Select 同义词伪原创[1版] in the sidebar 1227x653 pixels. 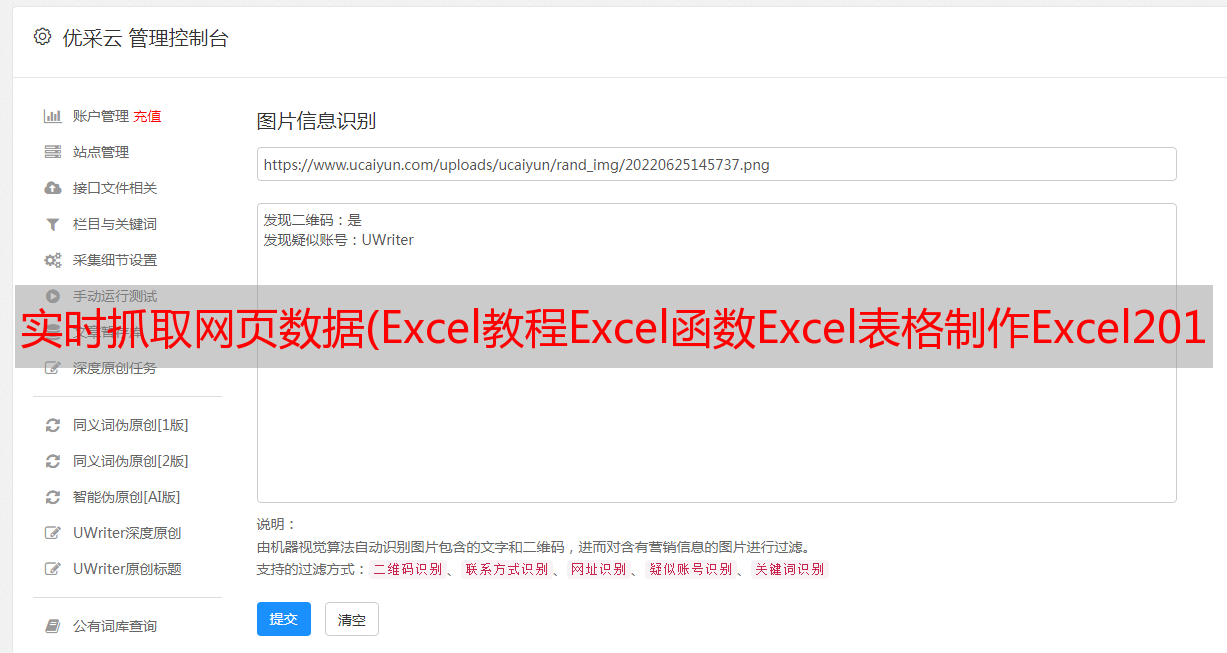point(131,425)
